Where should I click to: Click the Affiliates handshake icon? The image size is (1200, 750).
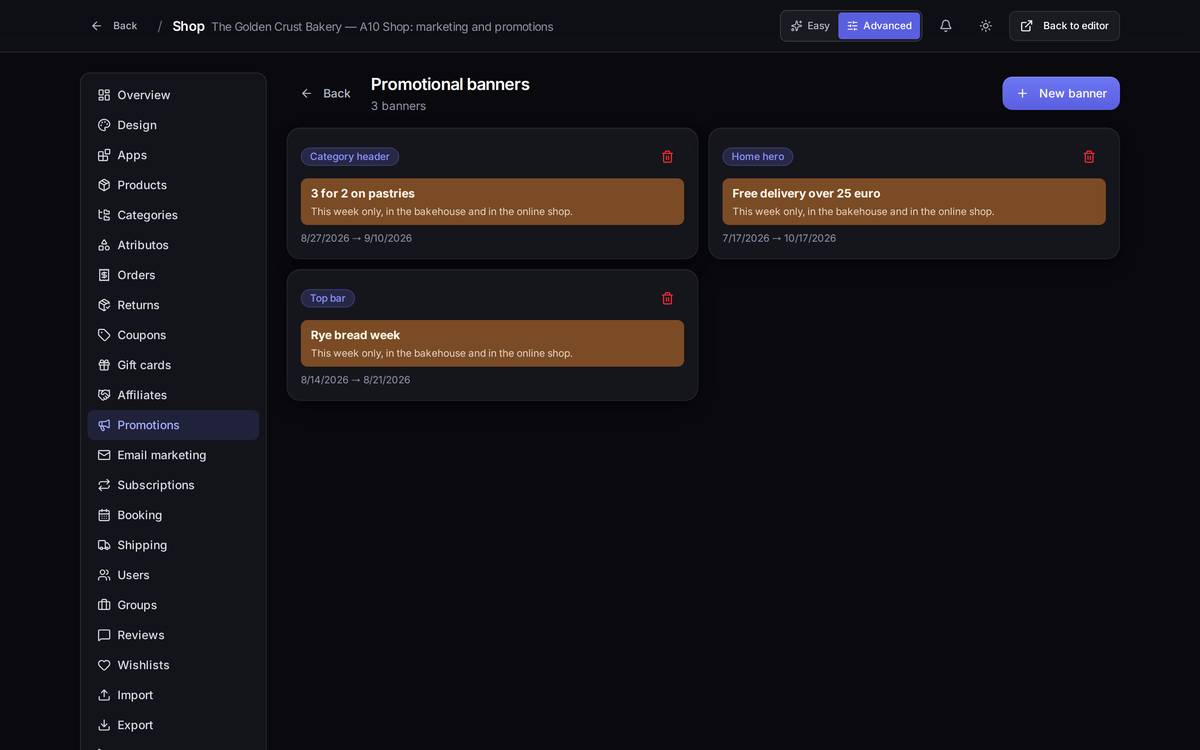click(104, 395)
